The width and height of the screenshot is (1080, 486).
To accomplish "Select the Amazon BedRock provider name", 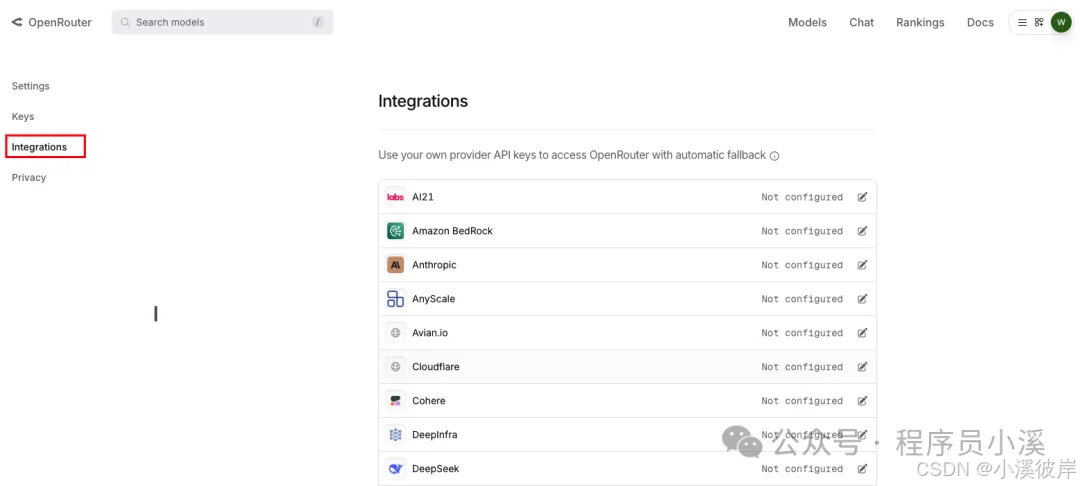I will [453, 231].
